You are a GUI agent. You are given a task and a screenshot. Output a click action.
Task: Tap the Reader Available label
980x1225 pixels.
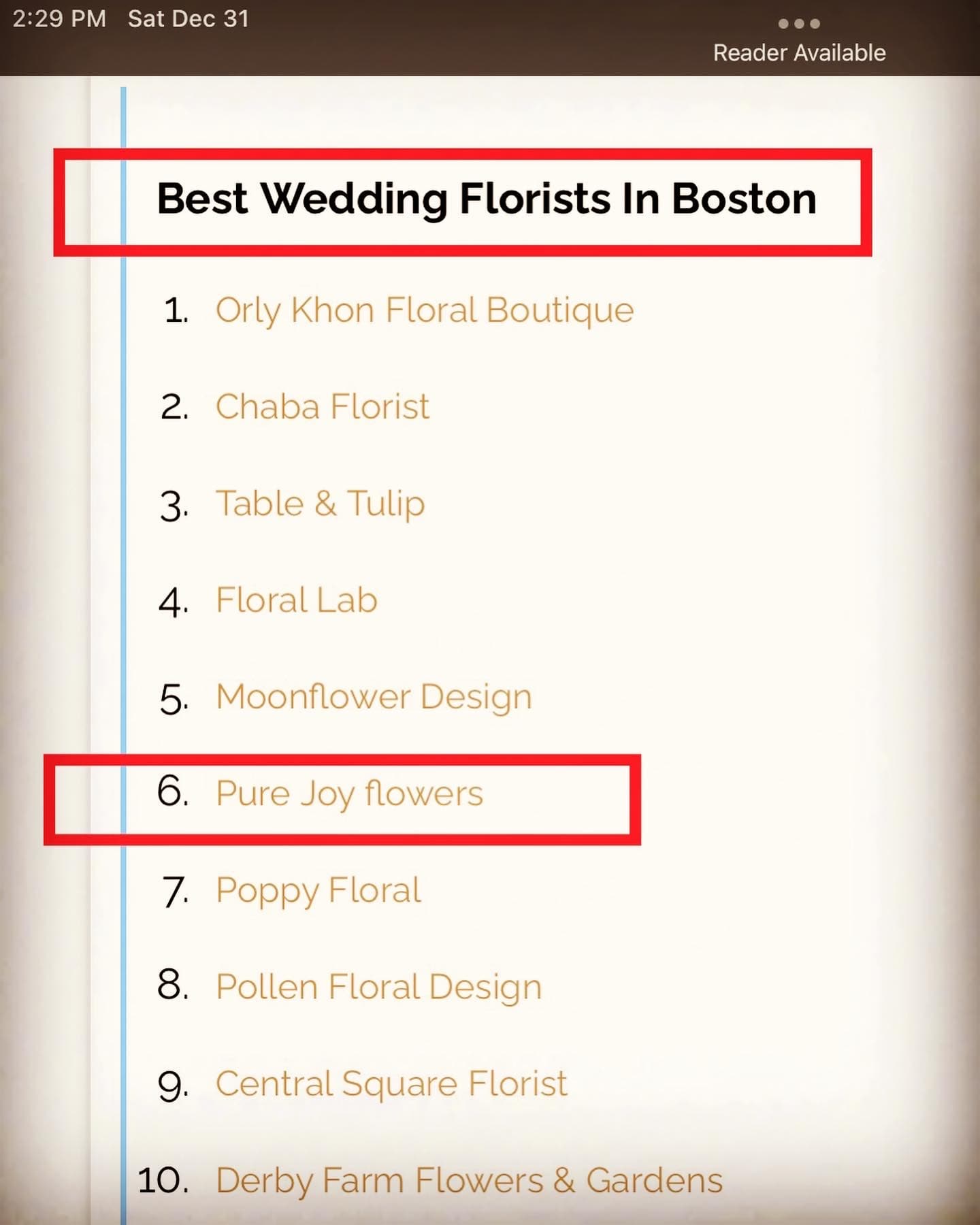799,53
